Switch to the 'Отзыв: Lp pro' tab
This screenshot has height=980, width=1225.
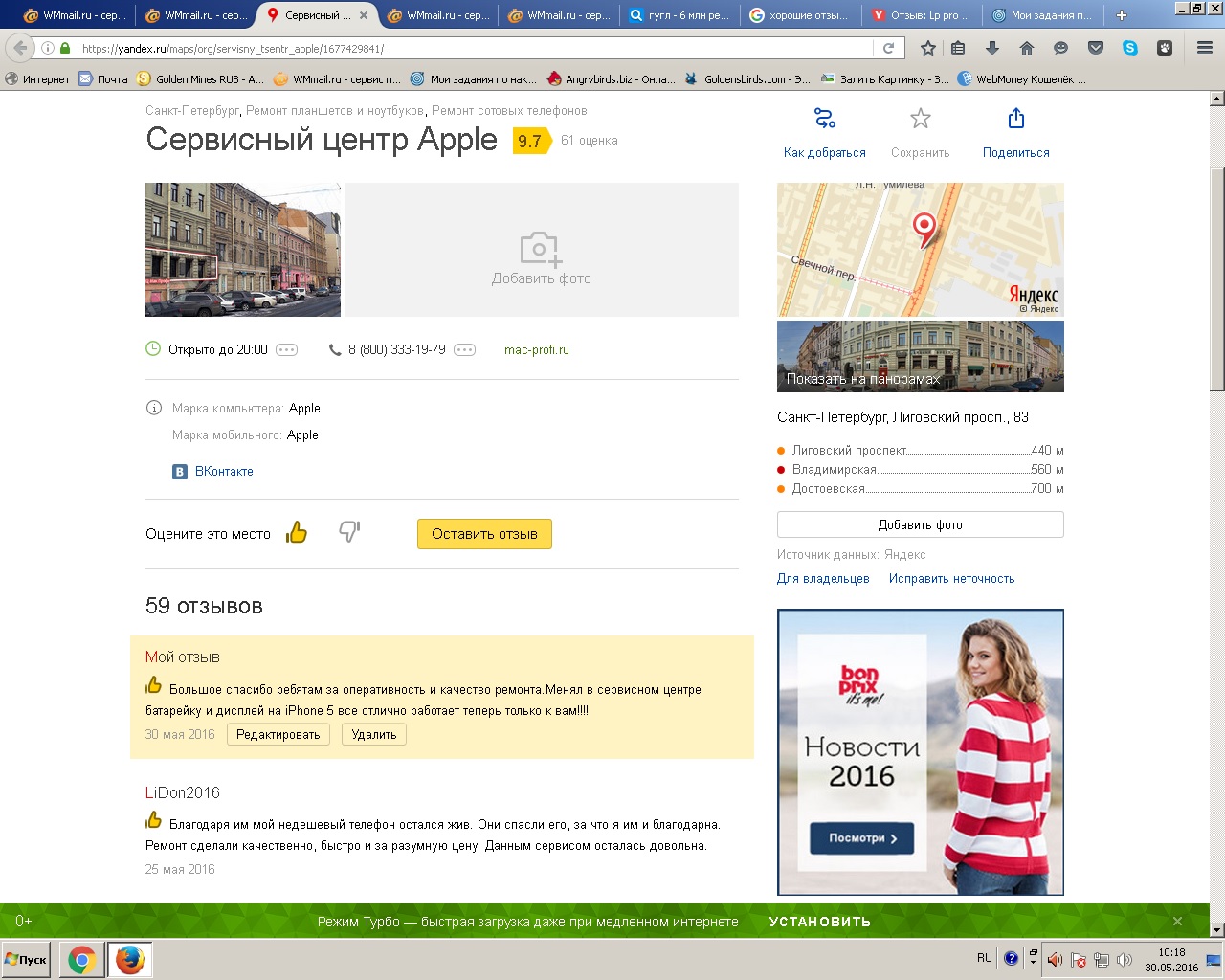click(x=922, y=15)
